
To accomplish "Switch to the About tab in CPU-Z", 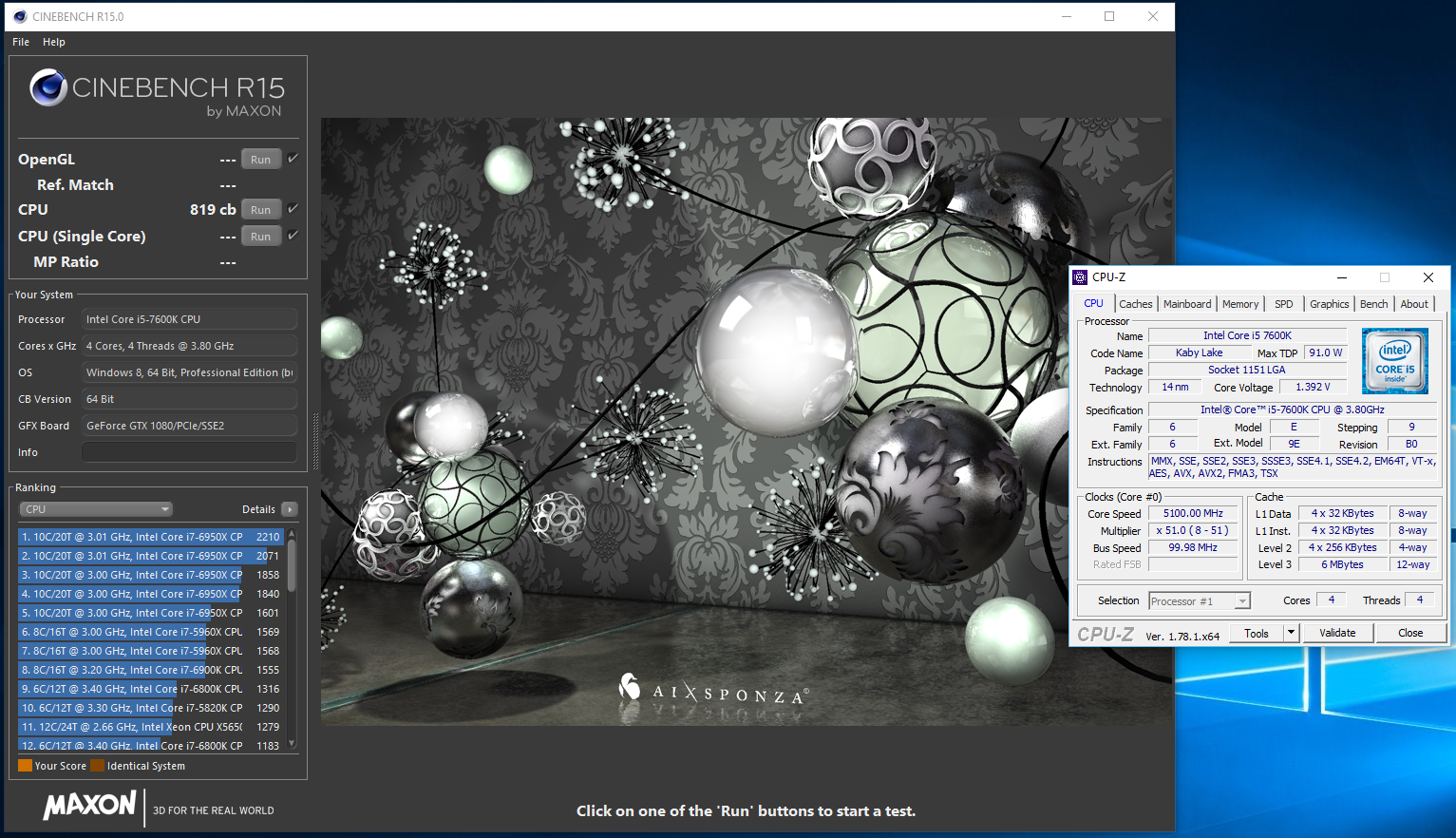I will tap(1414, 304).
